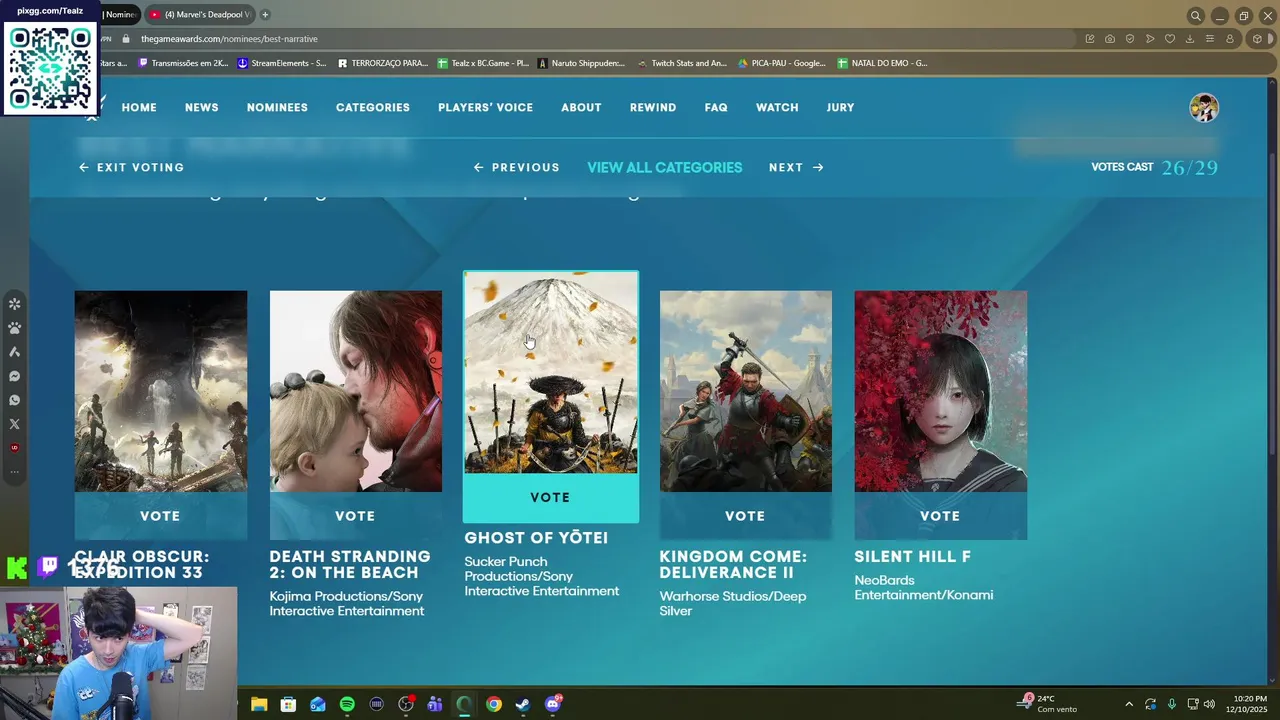Screen dimensions: 1280x720
Task: Click the browser profile account icon
Action: click(x=1230, y=39)
